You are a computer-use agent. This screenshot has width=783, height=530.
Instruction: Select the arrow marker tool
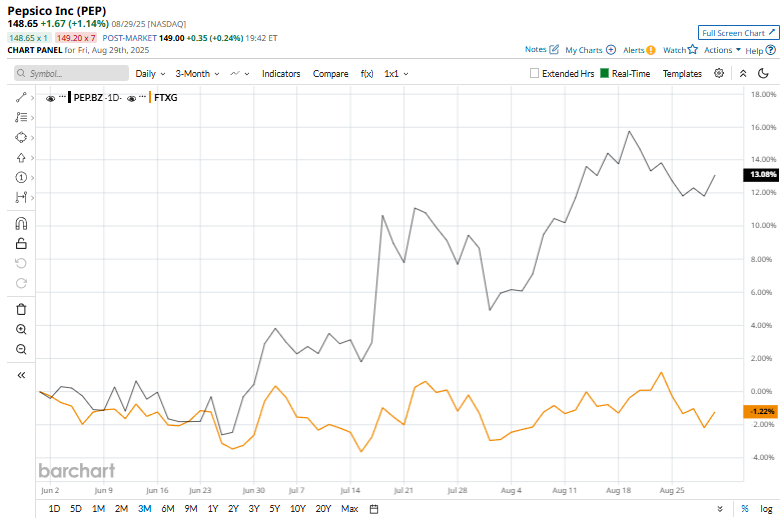click(21, 158)
